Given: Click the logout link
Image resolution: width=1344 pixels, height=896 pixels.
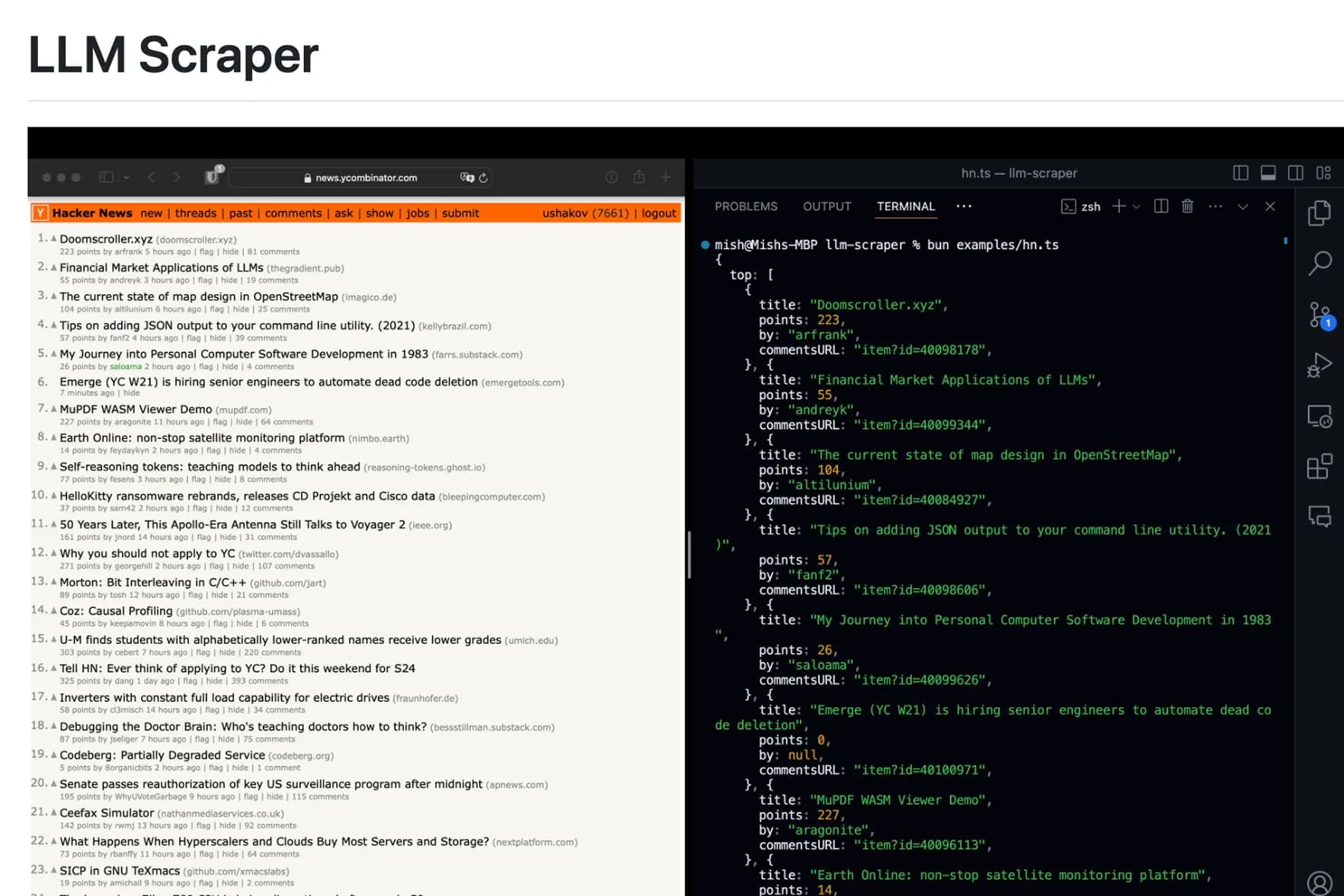Looking at the screenshot, I should 659,213.
